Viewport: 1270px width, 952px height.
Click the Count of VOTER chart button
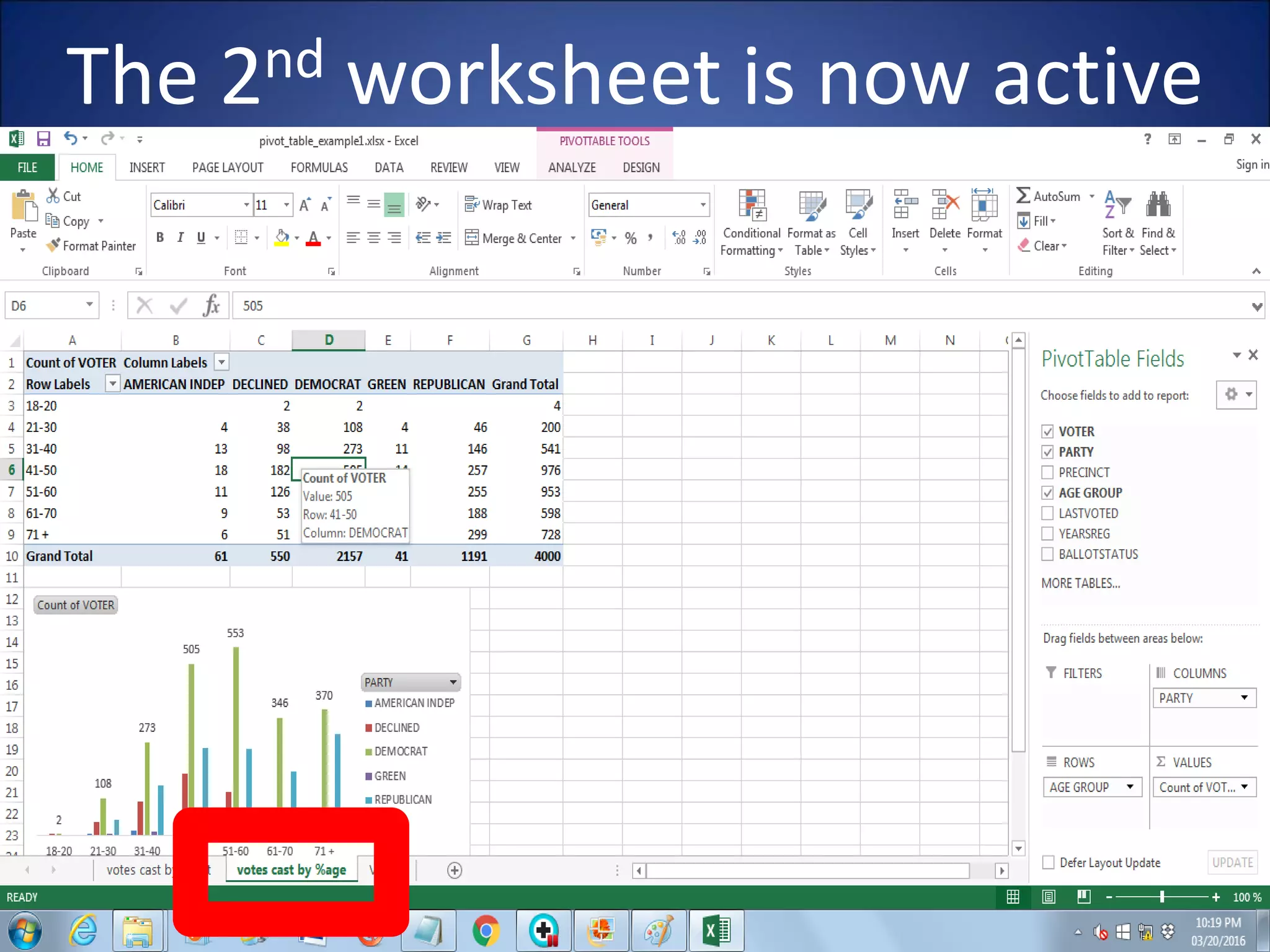tap(76, 605)
